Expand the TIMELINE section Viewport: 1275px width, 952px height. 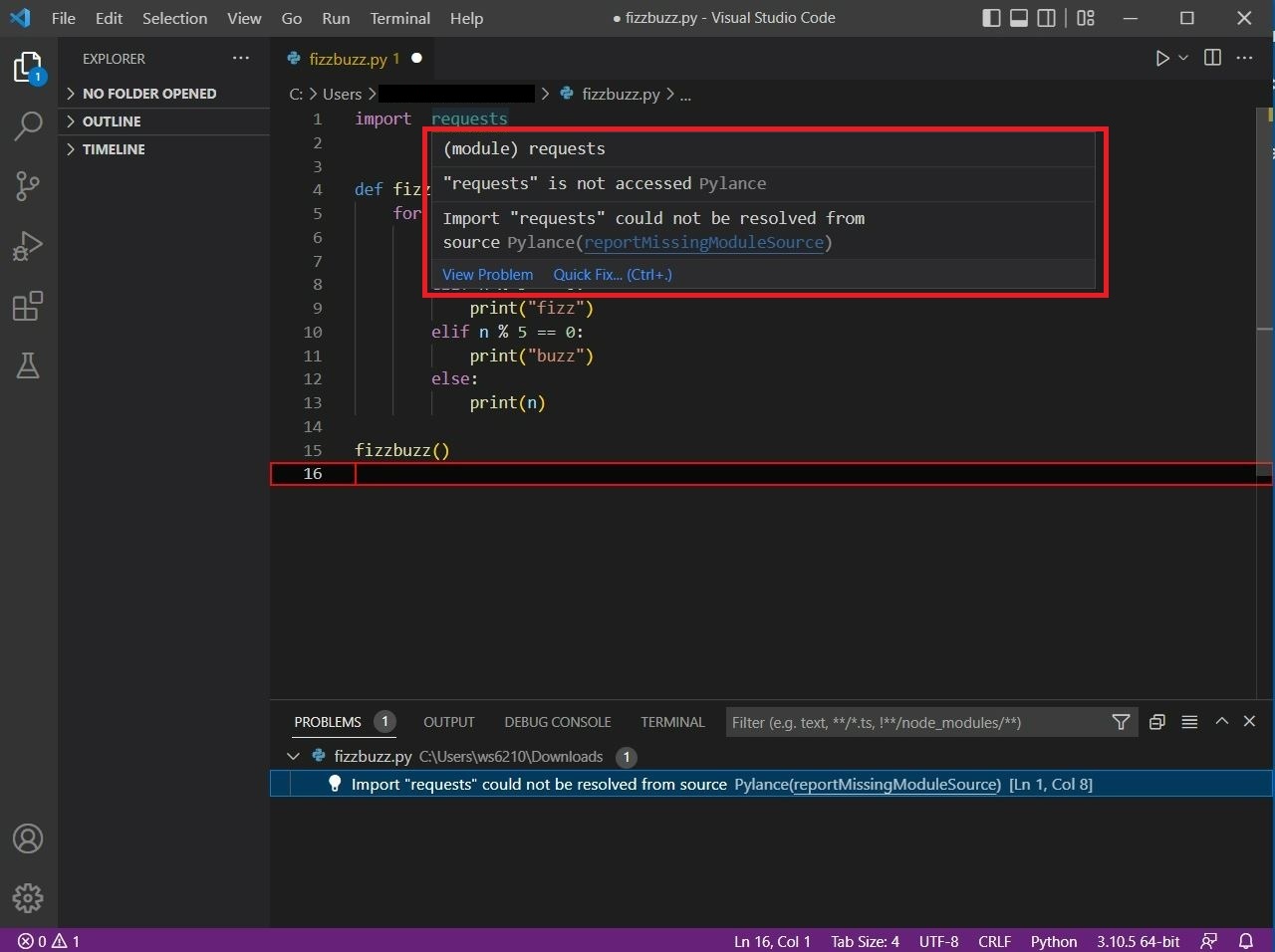163,149
